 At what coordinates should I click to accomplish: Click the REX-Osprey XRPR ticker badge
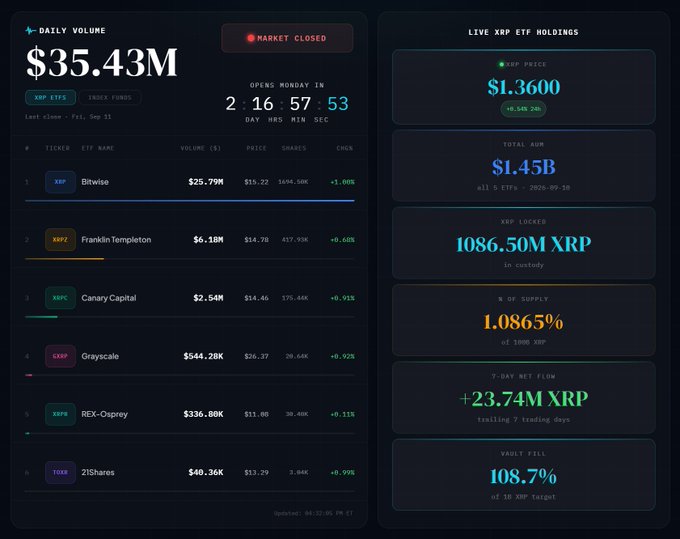coord(60,414)
